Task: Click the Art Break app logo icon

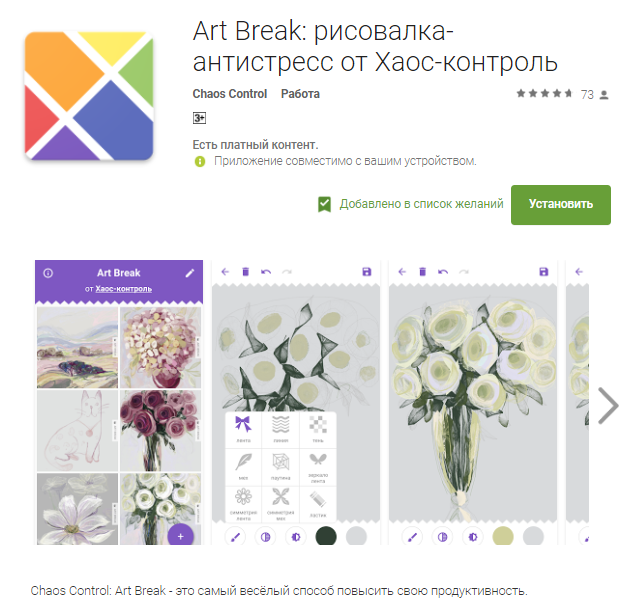Action: click(x=89, y=96)
